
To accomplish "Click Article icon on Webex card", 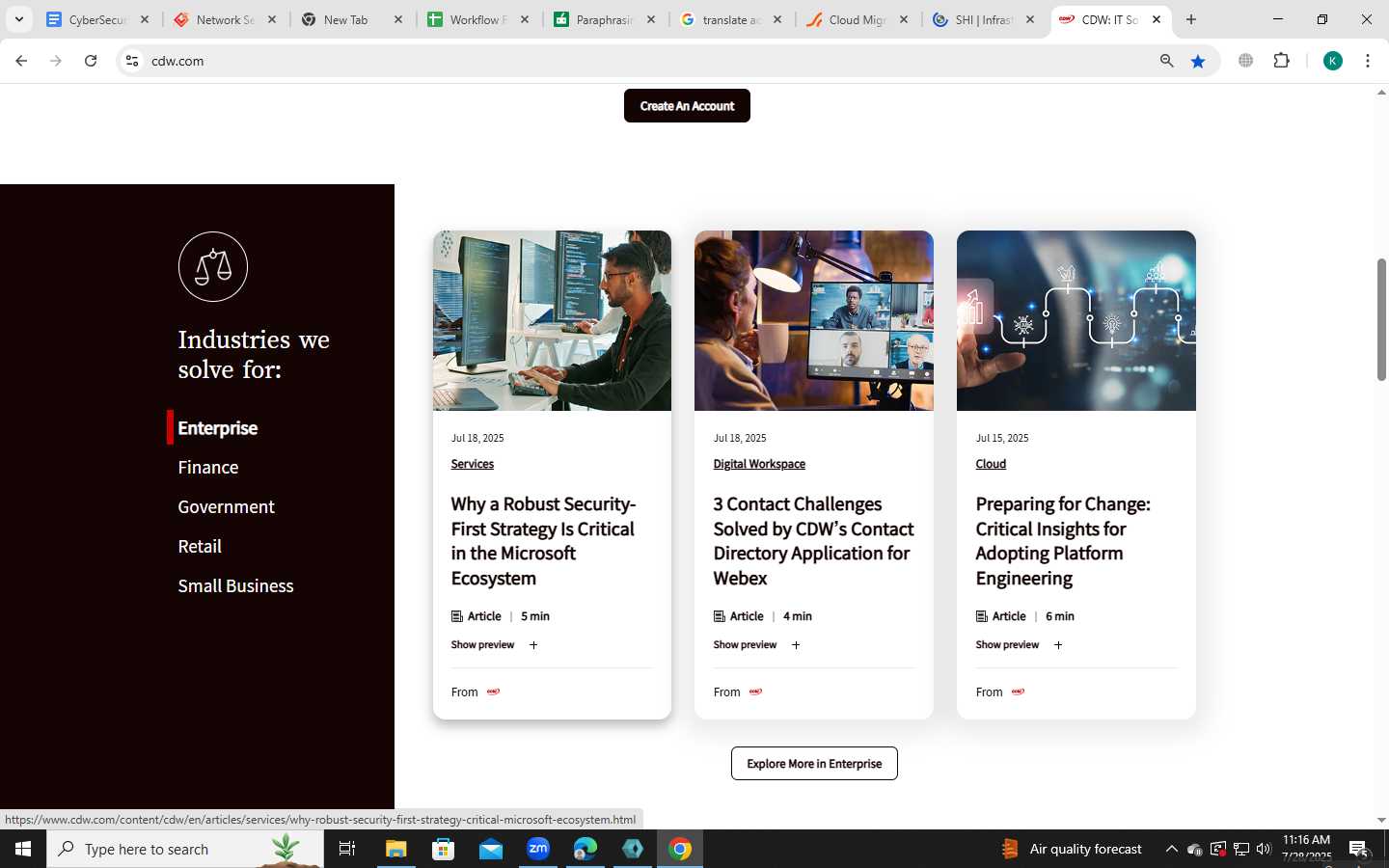I will coord(720,616).
